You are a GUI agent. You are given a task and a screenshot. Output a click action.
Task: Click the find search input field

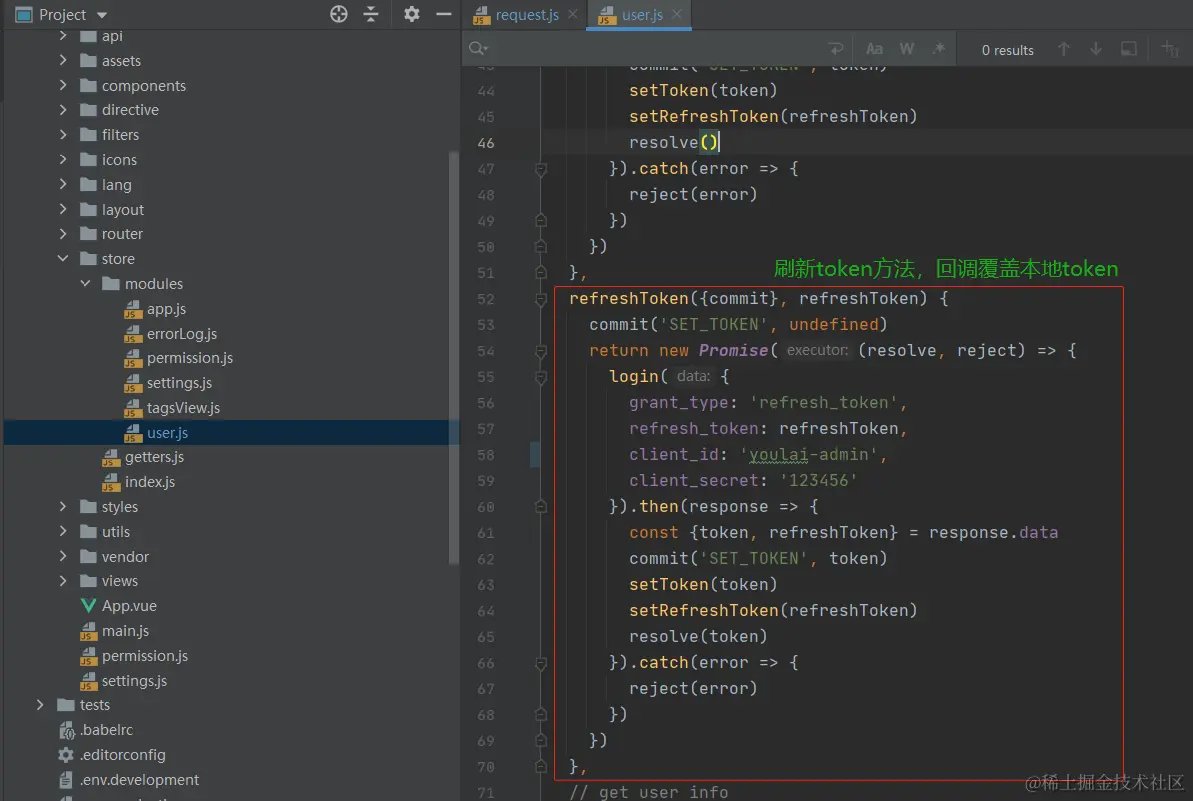click(x=650, y=49)
